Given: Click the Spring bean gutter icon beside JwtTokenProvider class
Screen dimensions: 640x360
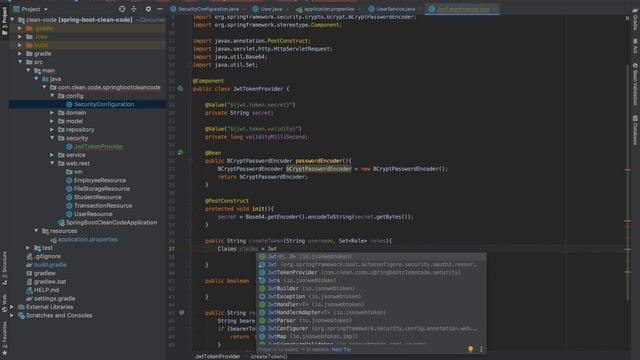Looking at the screenshot, I should 180,88.
